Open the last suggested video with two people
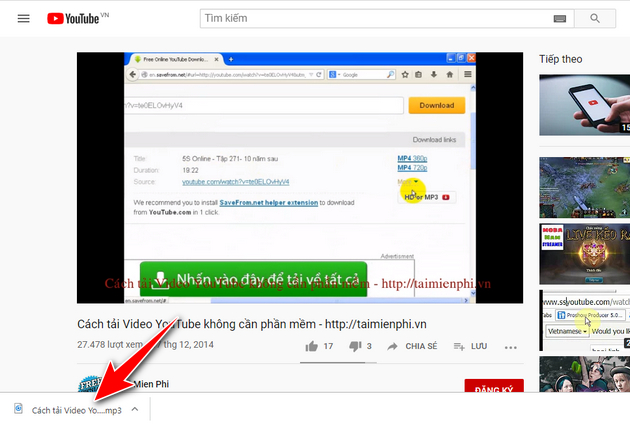The image size is (630, 424). tap(585, 374)
